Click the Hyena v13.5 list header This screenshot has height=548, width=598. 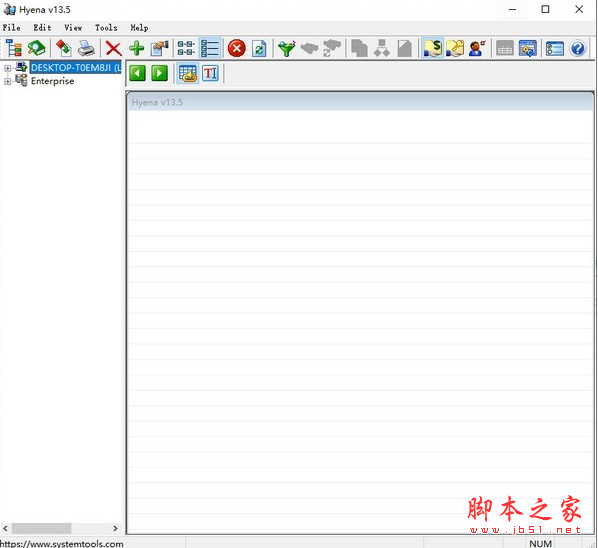(x=360, y=102)
